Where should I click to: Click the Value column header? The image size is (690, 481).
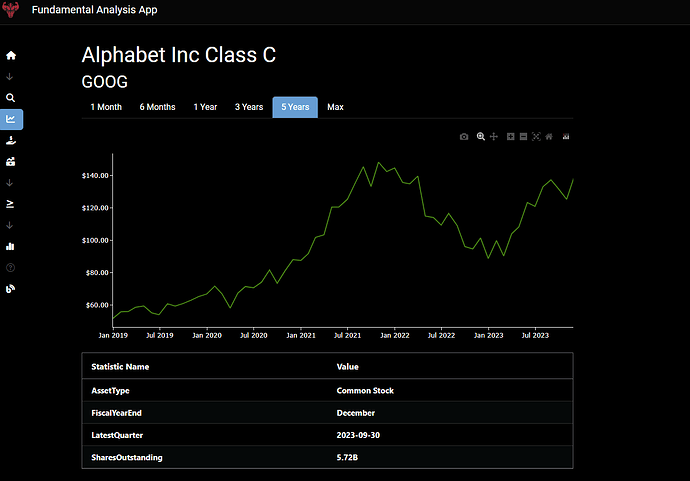point(348,367)
